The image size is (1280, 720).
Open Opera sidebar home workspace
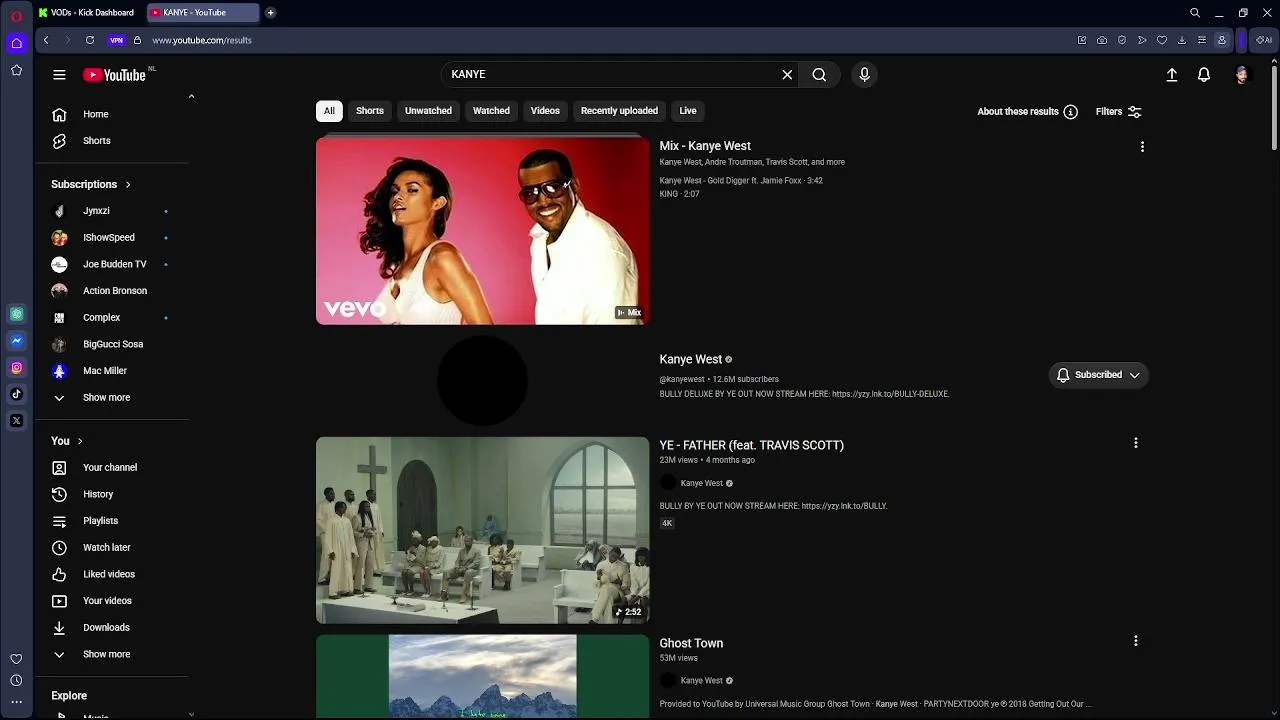pyautogui.click(x=16, y=43)
